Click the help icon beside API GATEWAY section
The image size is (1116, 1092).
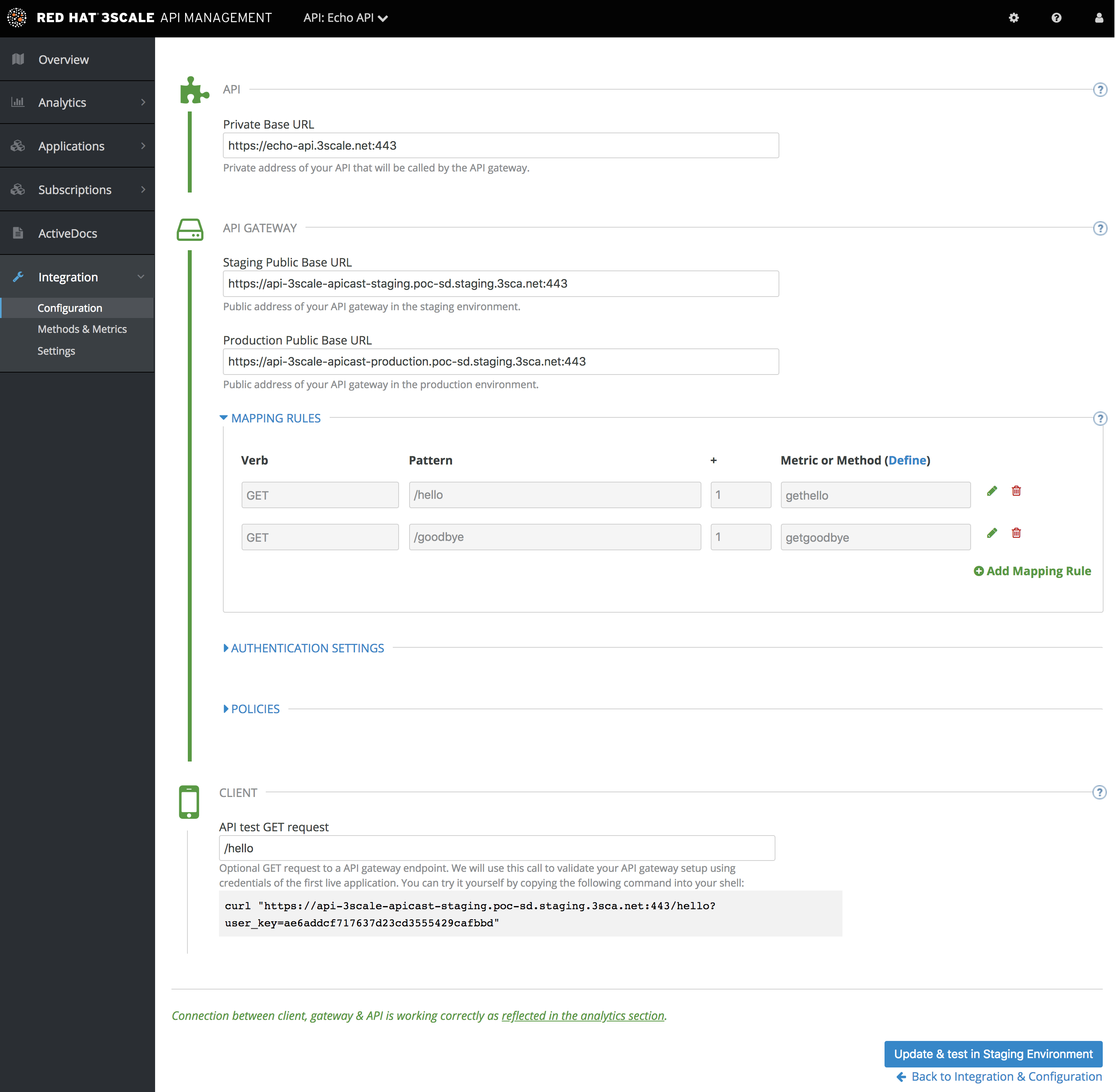tap(1099, 228)
